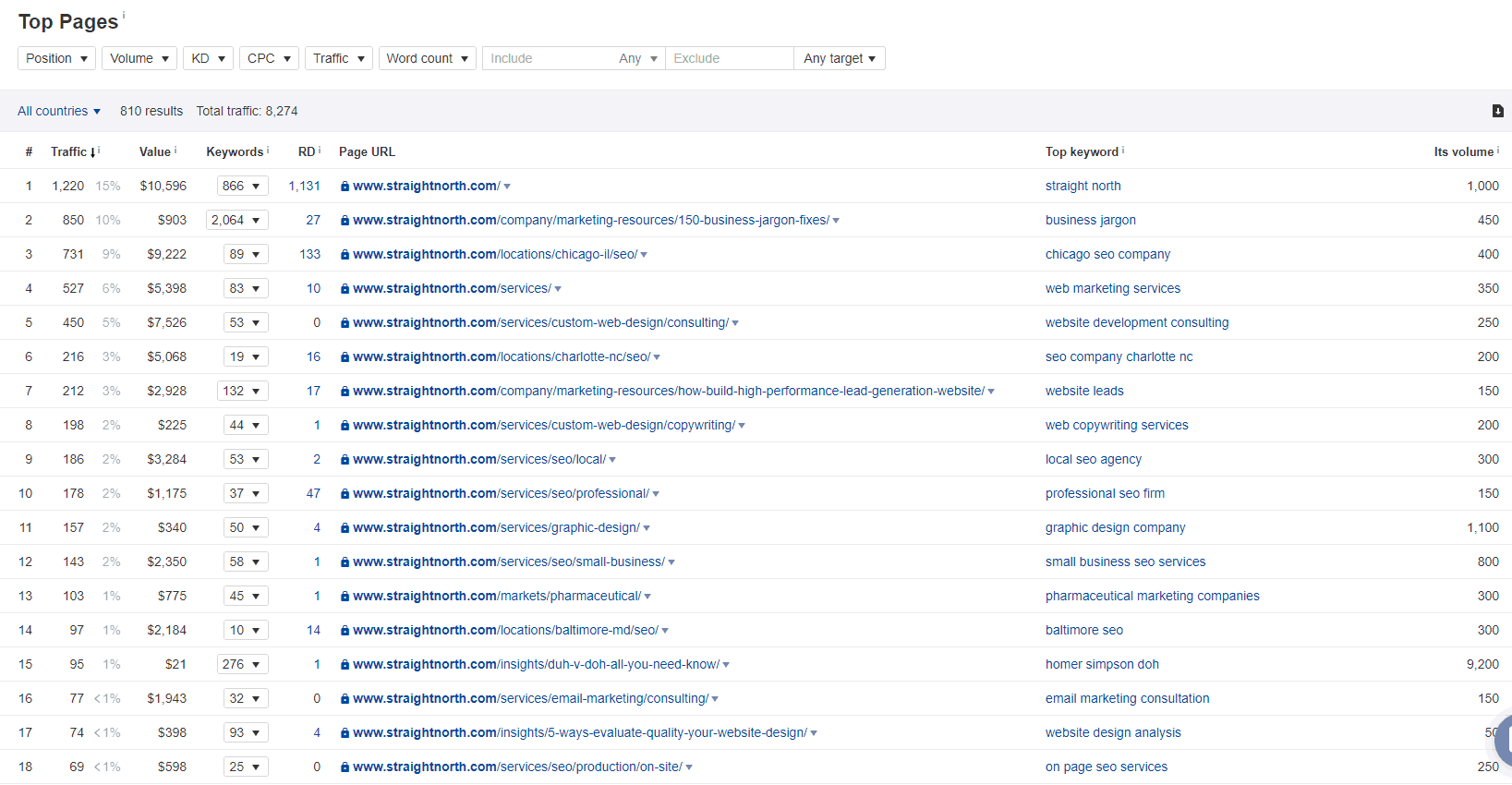Open the Word count filter dropdown
Screen dimensions: 1512x785
click(428, 58)
